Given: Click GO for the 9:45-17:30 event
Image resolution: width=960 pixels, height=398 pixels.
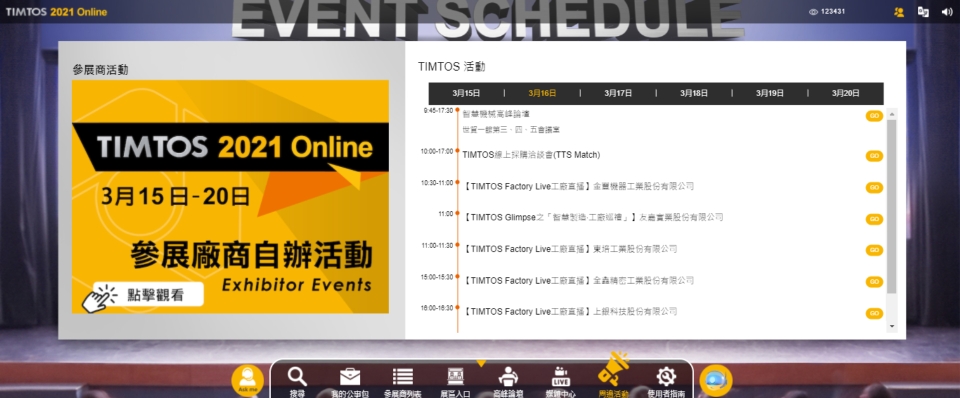Looking at the screenshot, I should pyautogui.click(x=874, y=116).
